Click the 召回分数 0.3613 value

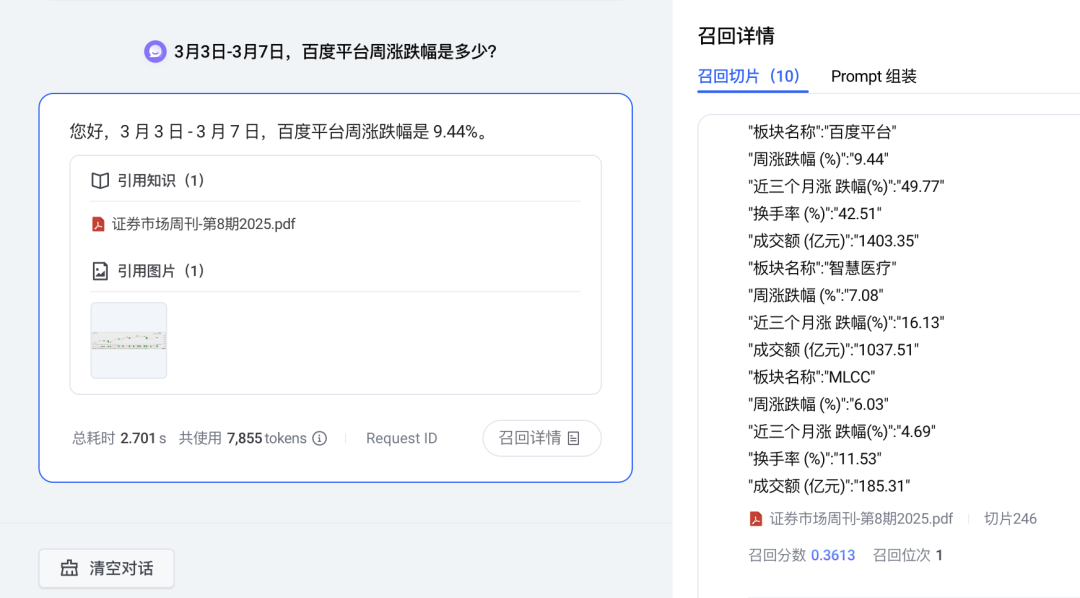(x=802, y=555)
